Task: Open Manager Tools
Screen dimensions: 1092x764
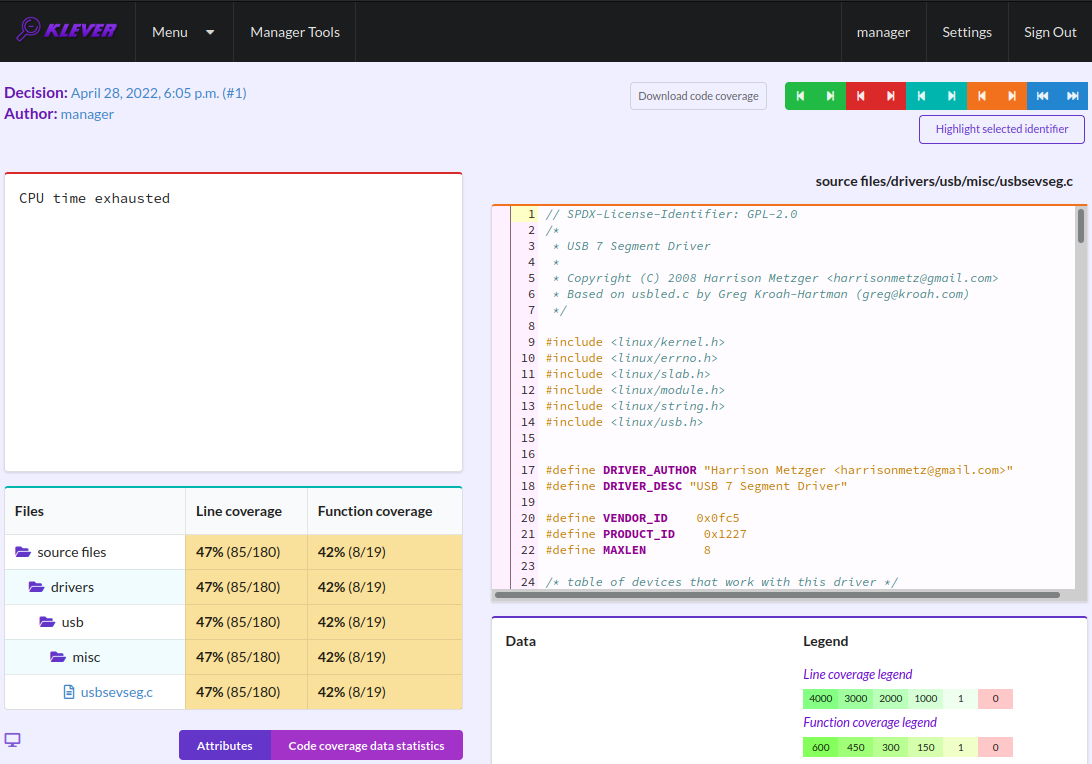Action: pyautogui.click(x=295, y=32)
